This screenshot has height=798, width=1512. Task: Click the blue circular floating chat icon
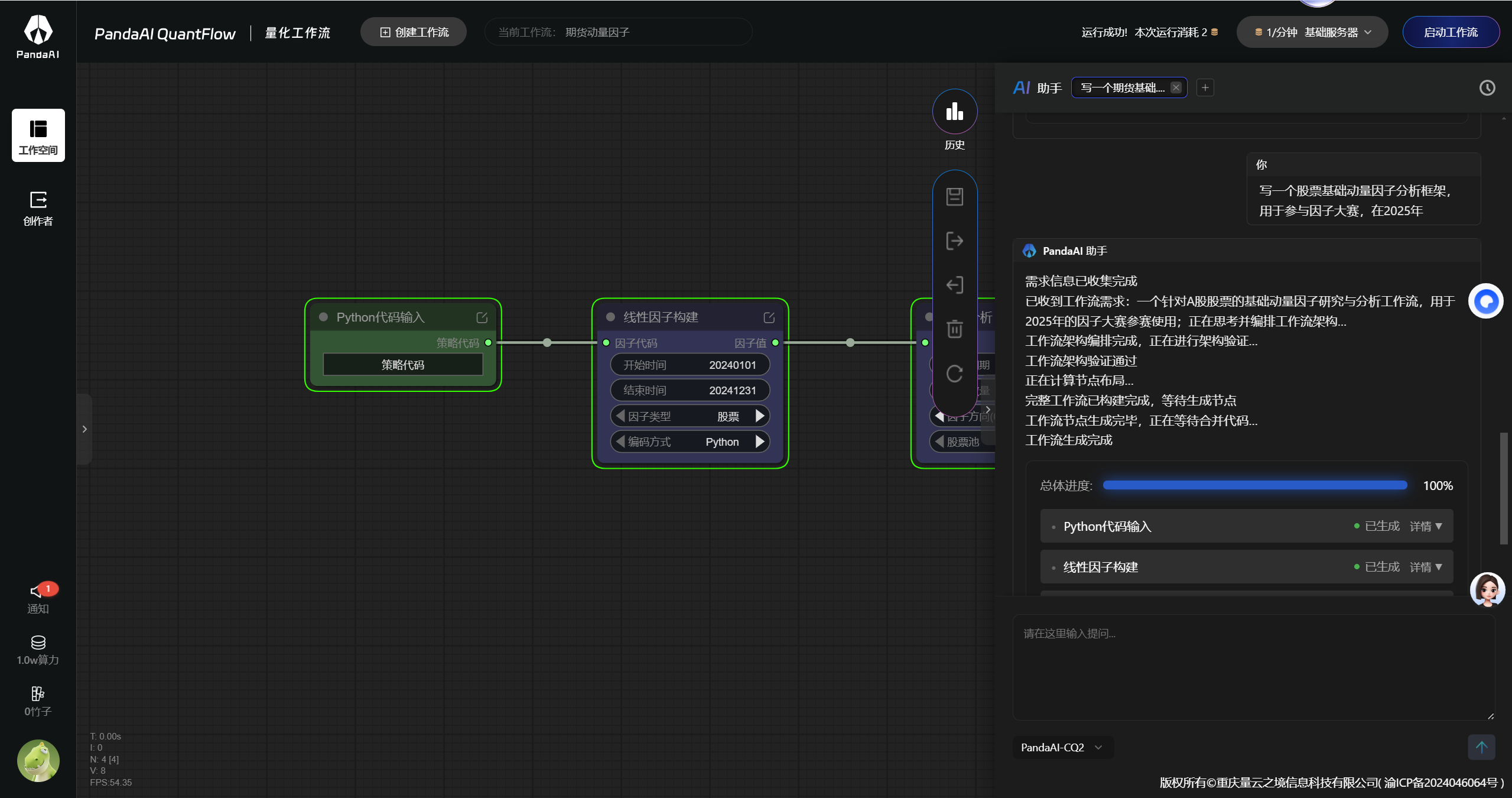click(x=1486, y=301)
